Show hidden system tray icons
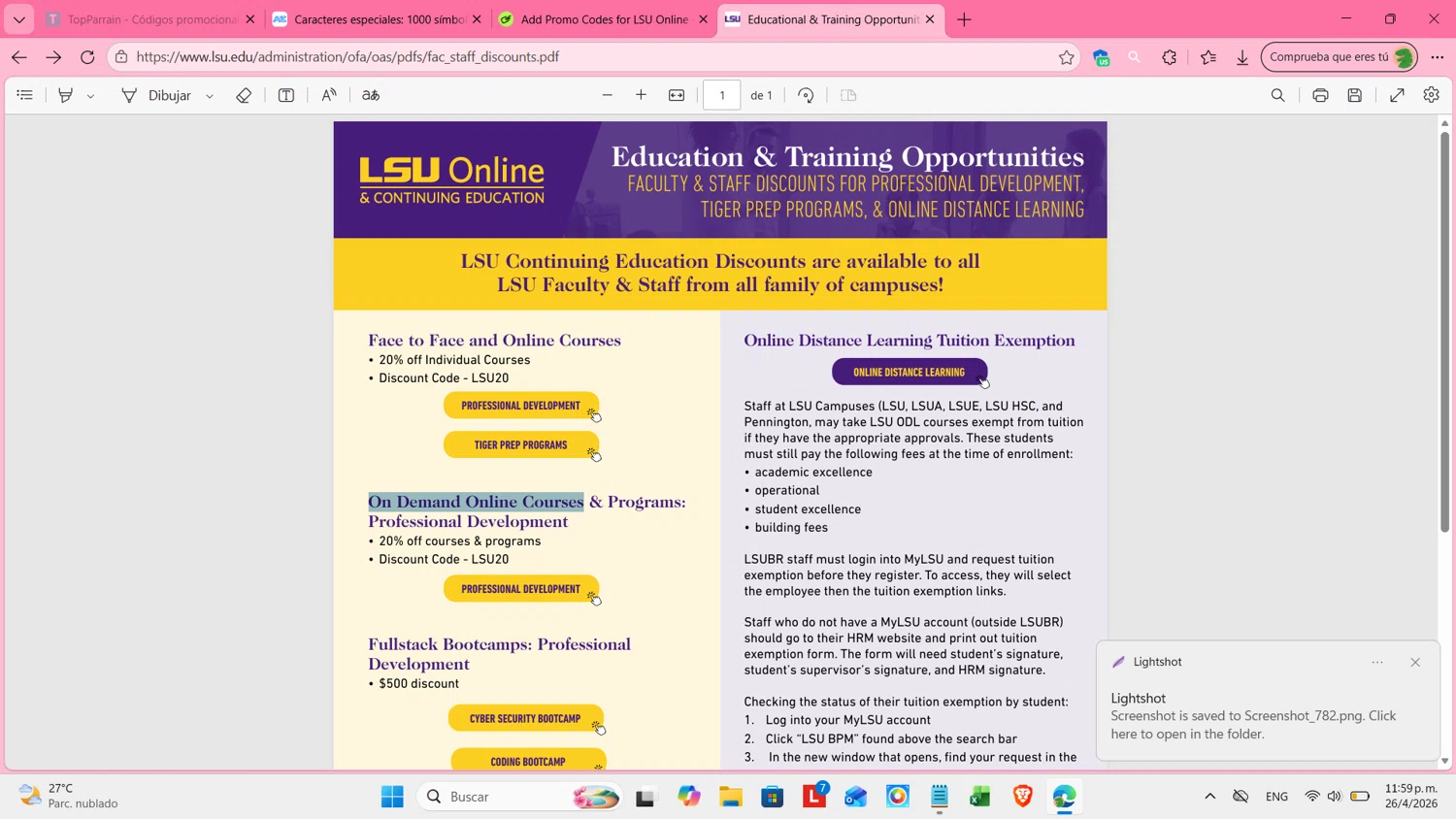Viewport: 1456px width, 819px height. (1209, 797)
